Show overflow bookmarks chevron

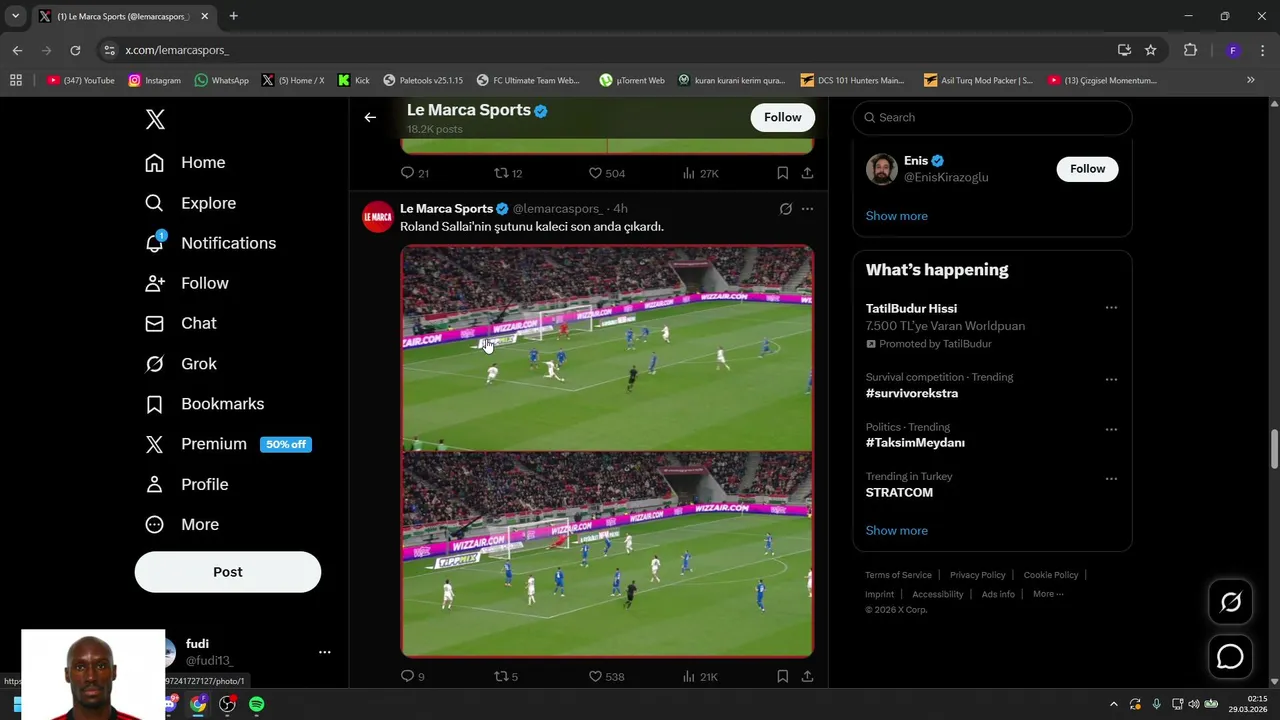pyautogui.click(x=1250, y=80)
